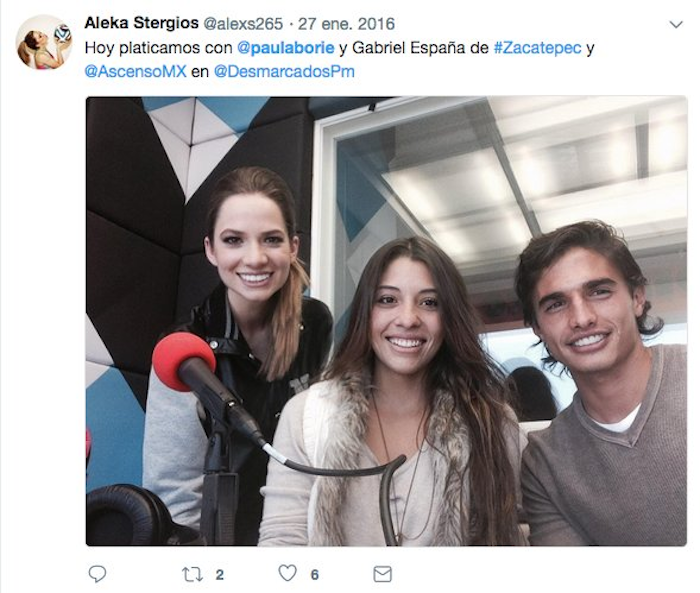Click the tweet text 'Hoy platicamos con'

(x=158, y=48)
